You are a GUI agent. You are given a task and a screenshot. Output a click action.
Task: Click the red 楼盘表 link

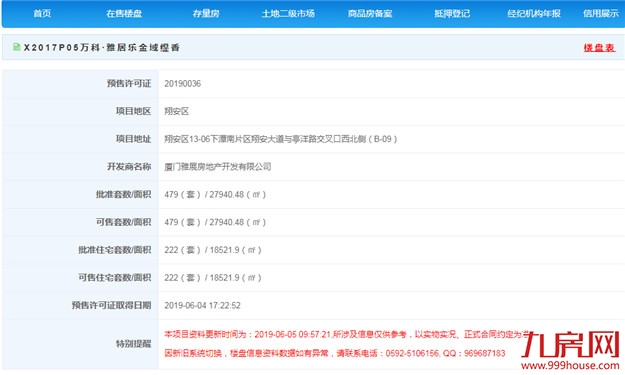pos(599,48)
